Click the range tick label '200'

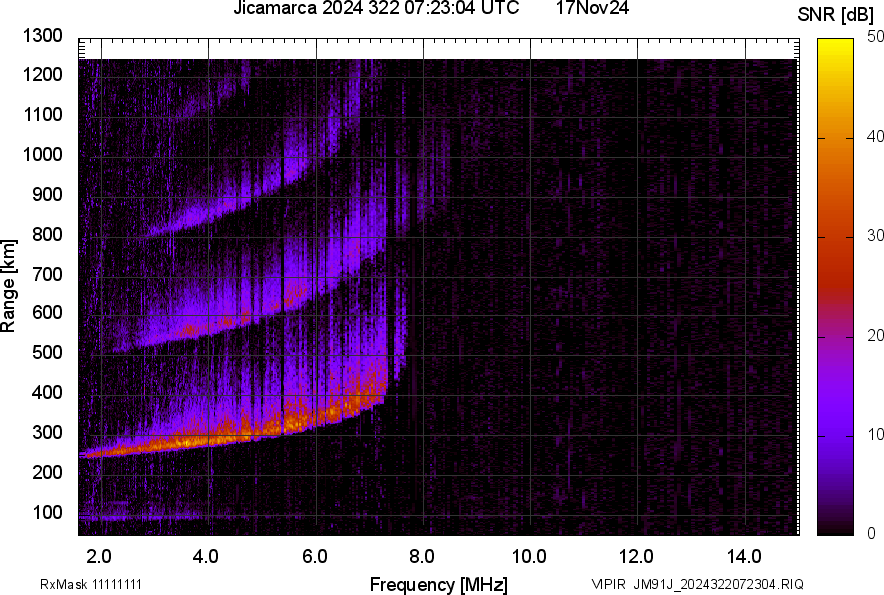tap(47, 472)
